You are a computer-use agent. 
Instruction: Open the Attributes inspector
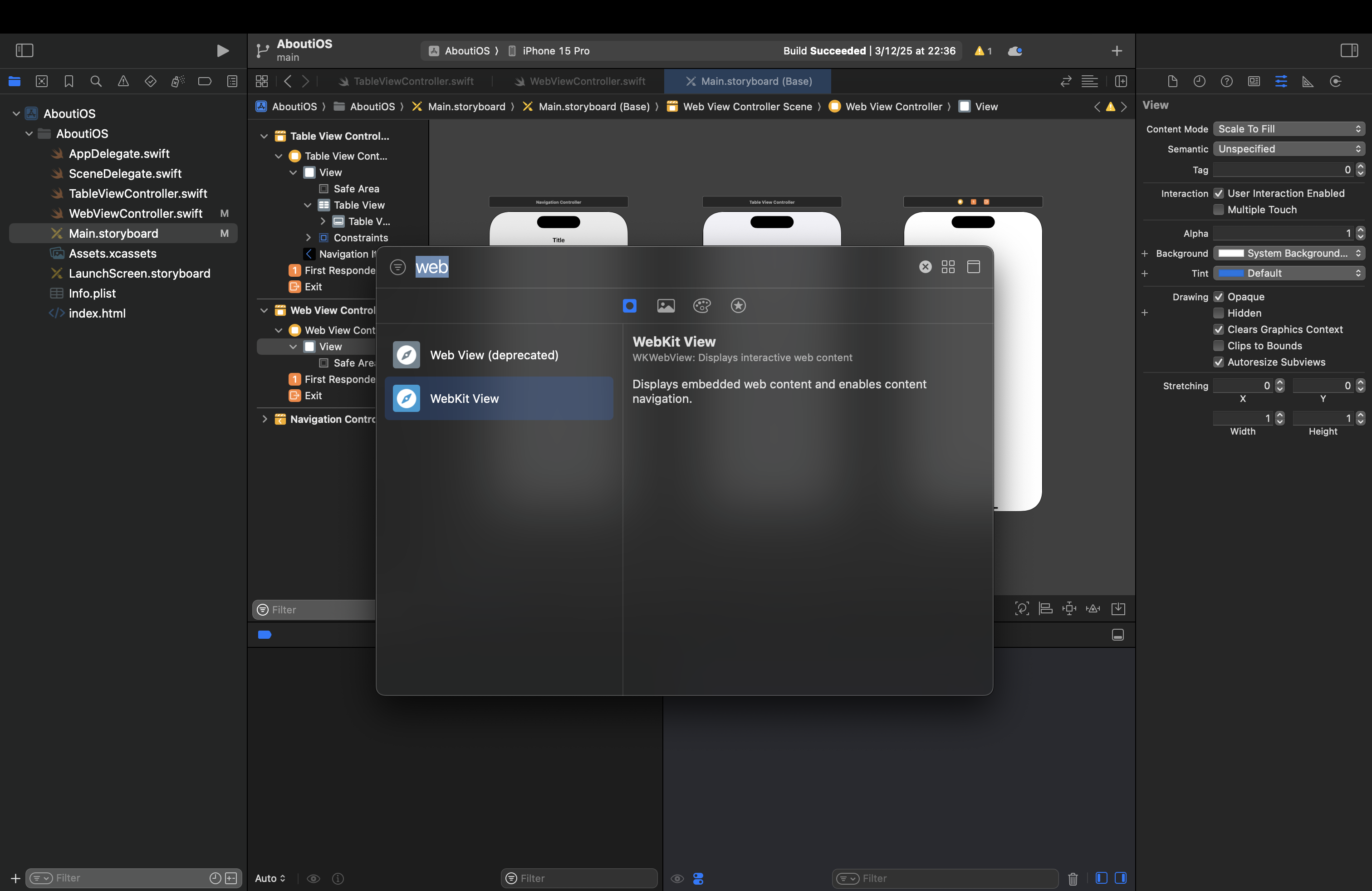point(1282,81)
